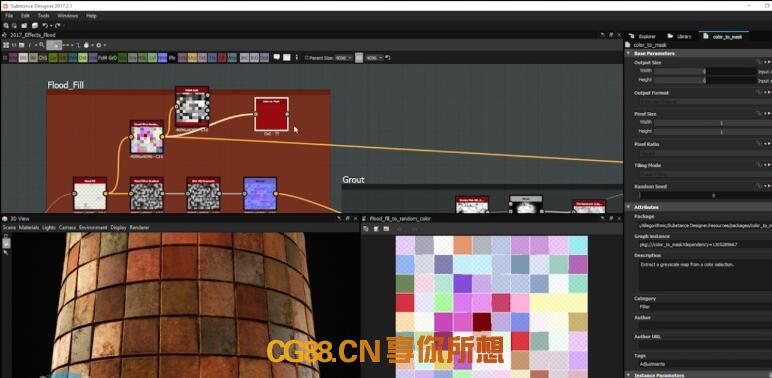Switch to the Explorer tab
This screenshot has width=772, height=378.
[642, 36]
